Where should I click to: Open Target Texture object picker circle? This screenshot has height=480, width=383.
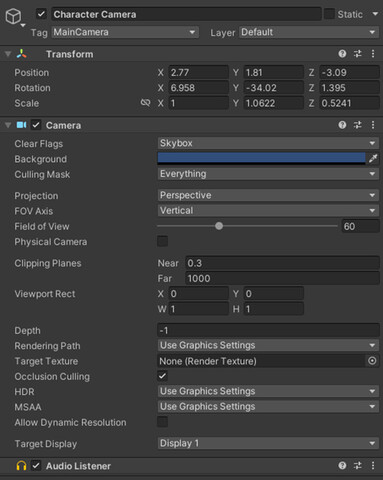(x=372, y=361)
